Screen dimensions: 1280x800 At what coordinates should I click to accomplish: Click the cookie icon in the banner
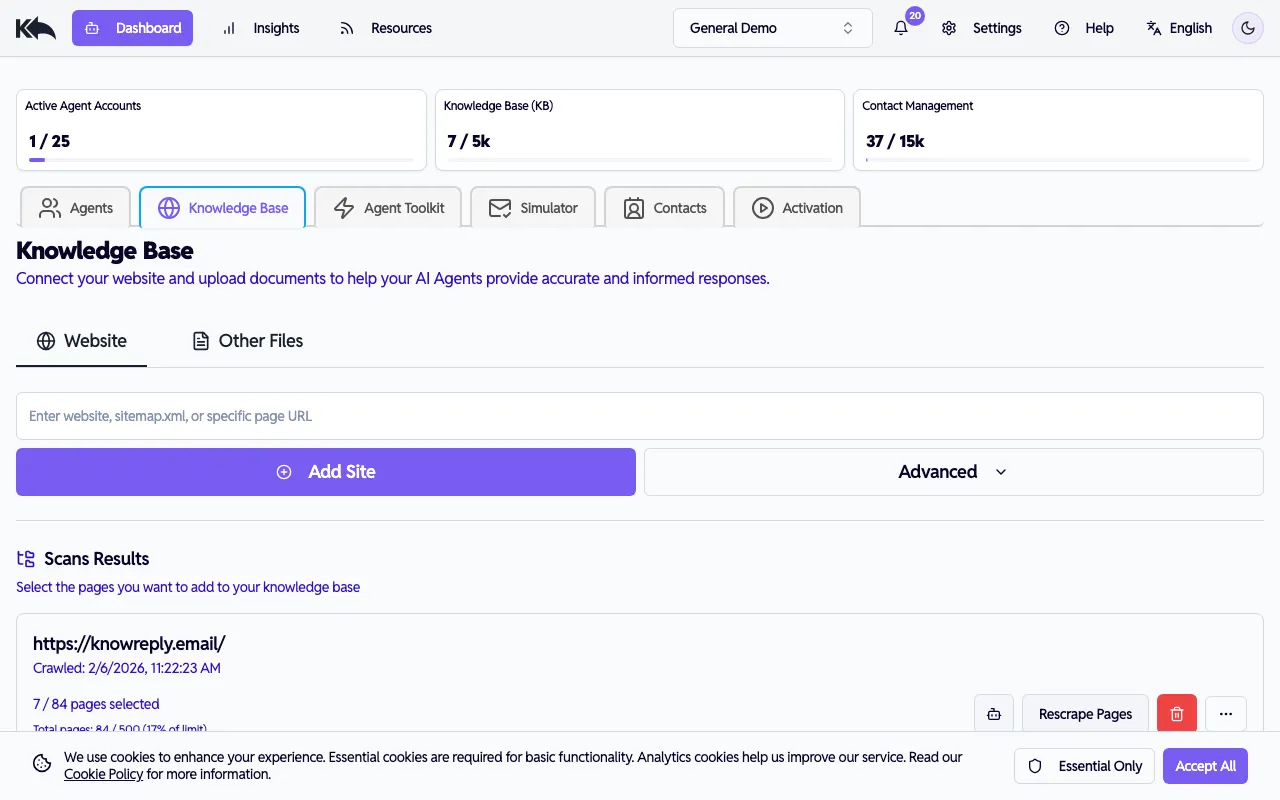point(41,763)
